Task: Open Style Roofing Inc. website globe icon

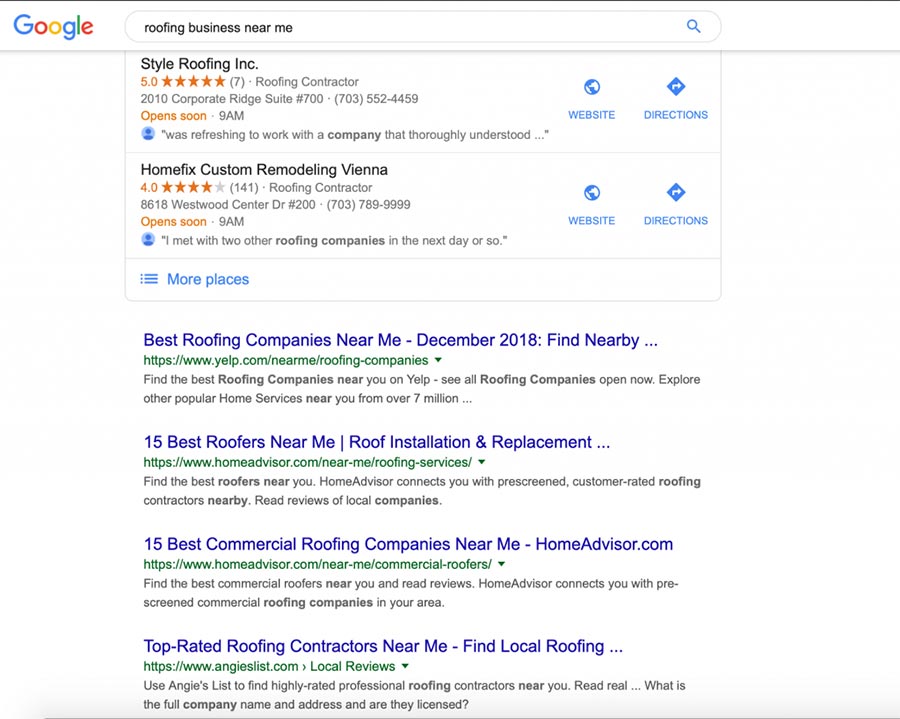Action: (592, 87)
